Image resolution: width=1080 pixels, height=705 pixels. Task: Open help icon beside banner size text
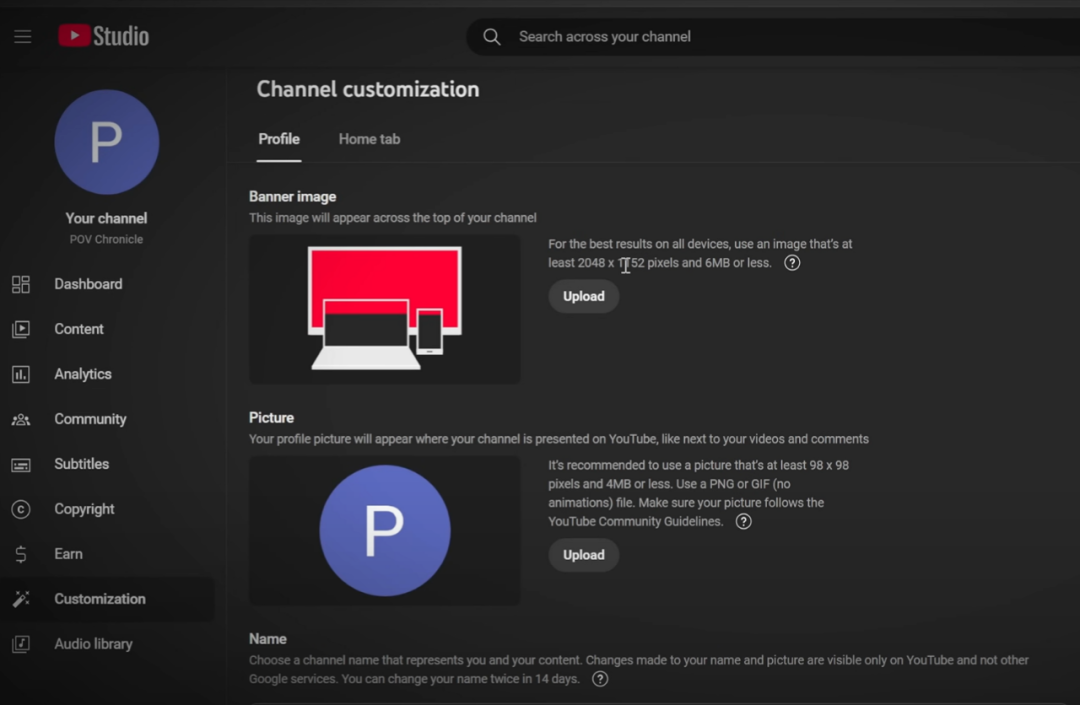(x=792, y=263)
